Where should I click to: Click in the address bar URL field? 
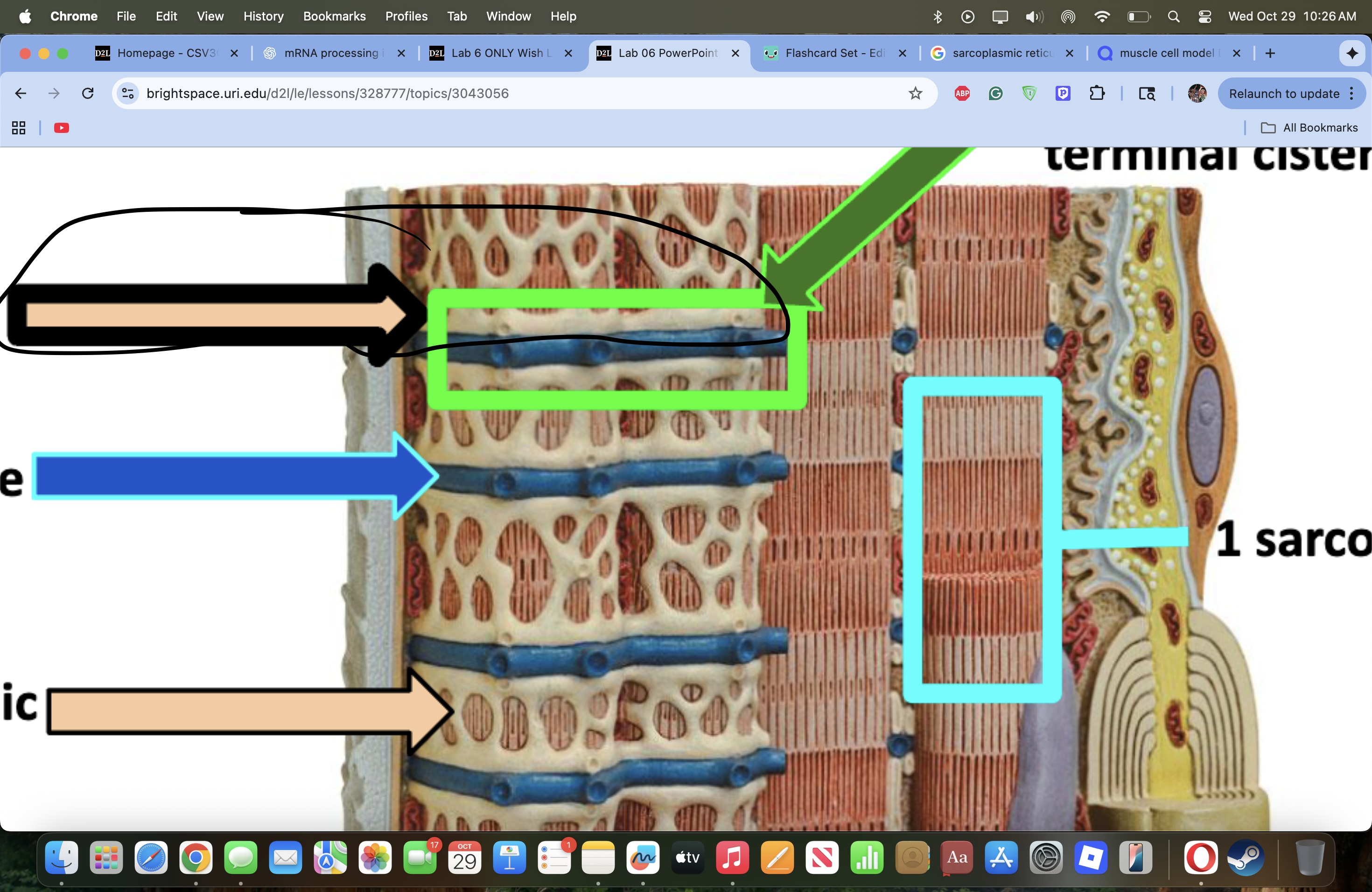coord(461,93)
